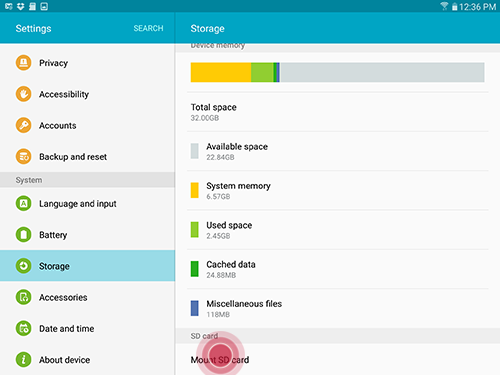Open the About device info icon
The image size is (500, 375).
23,360
